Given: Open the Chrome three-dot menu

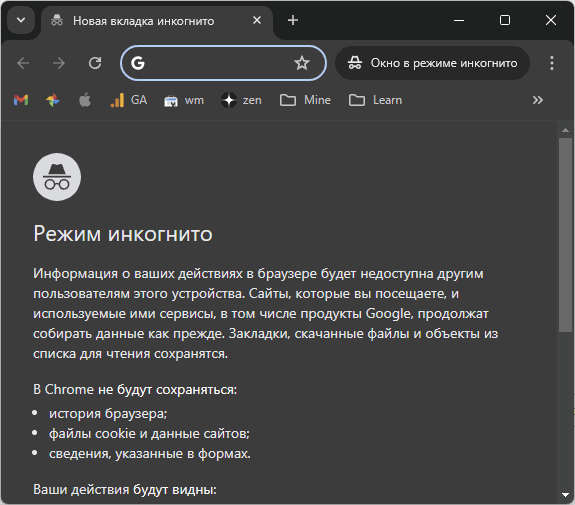Looking at the screenshot, I should [552, 63].
